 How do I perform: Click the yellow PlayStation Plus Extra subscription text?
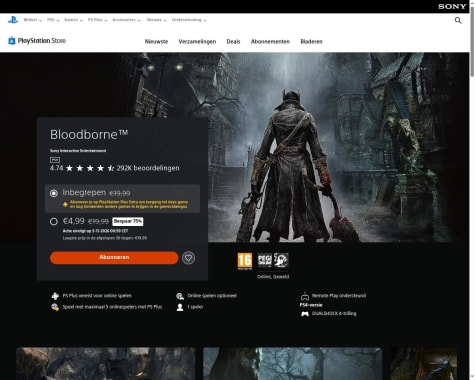129,204
